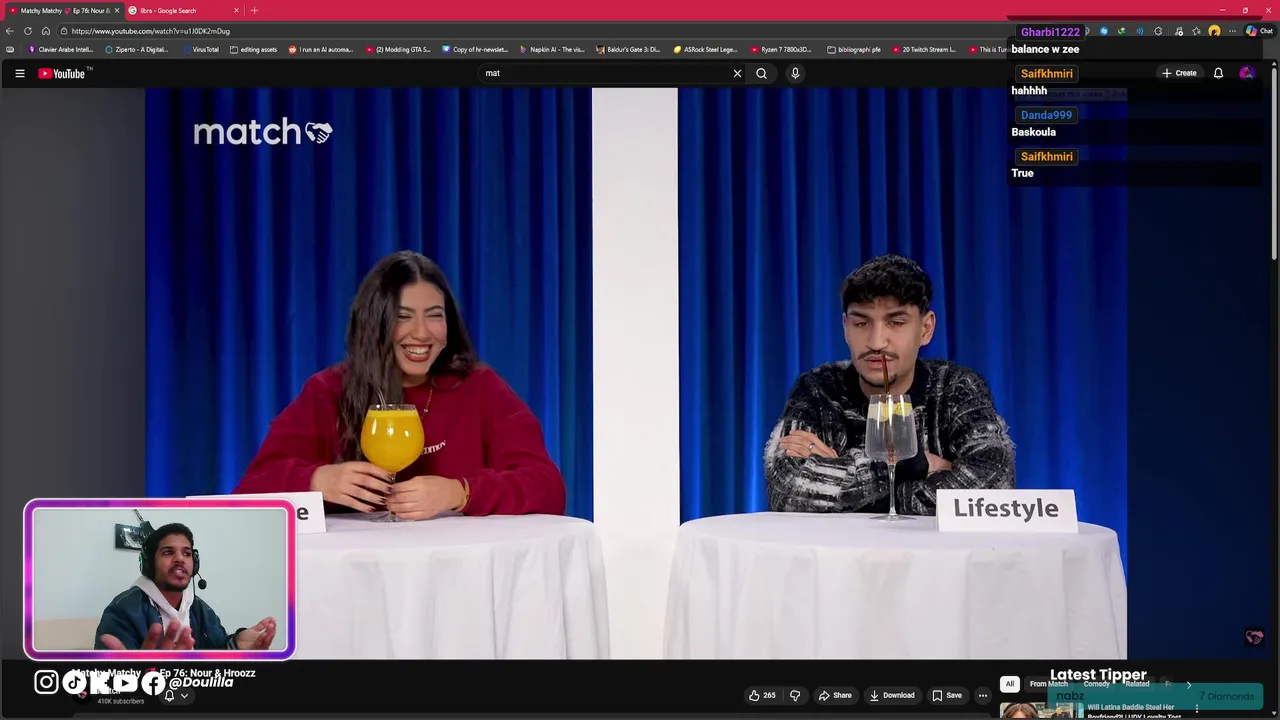Save the video to a playlist
Image resolution: width=1280 pixels, height=720 pixels.
click(x=946, y=695)
